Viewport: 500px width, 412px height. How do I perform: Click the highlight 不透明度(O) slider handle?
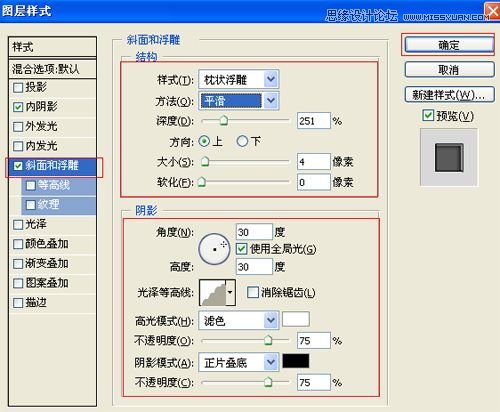tap(268, 340)
